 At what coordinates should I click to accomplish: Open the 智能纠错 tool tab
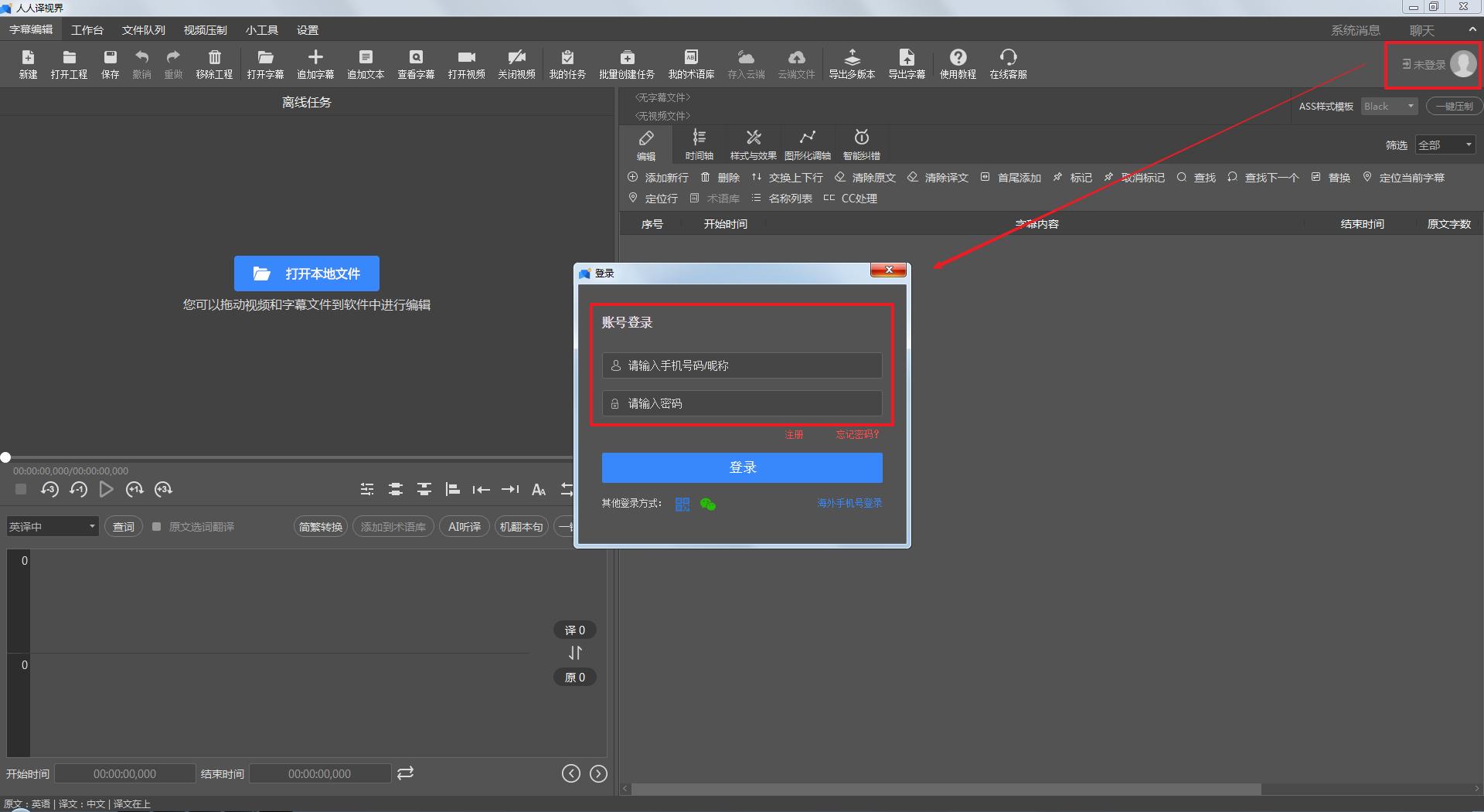tap(861, 144)
